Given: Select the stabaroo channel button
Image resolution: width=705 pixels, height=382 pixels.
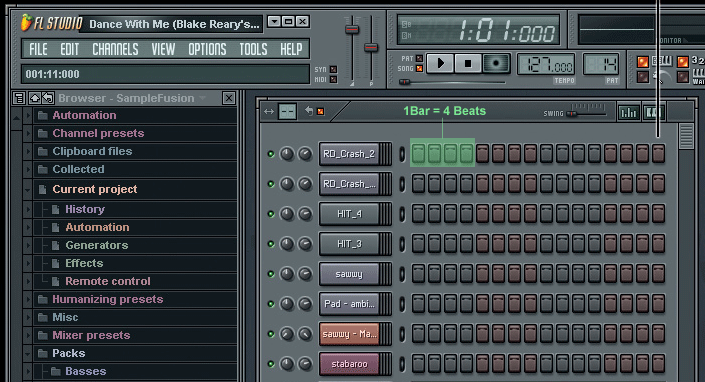Looking at the screenshot, I should (x=349, y=364).
